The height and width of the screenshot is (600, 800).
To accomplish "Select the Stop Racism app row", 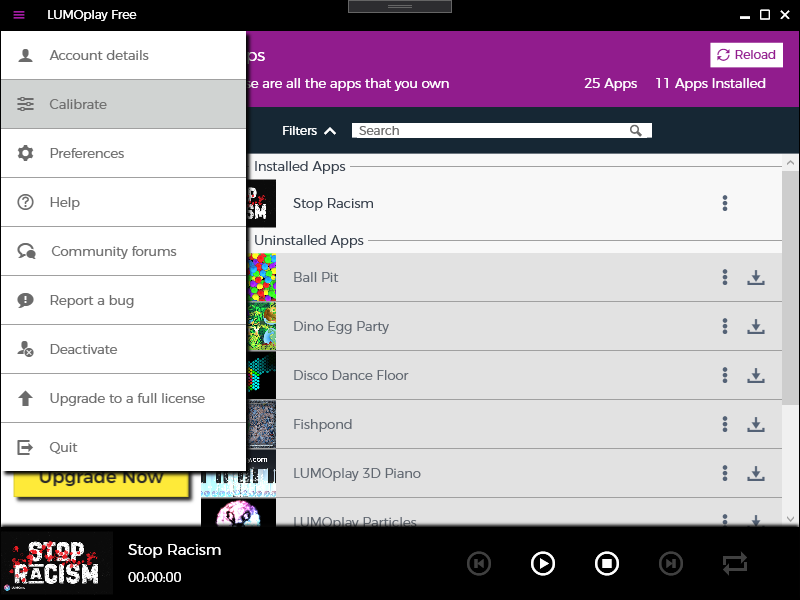I will pos(514,203).
